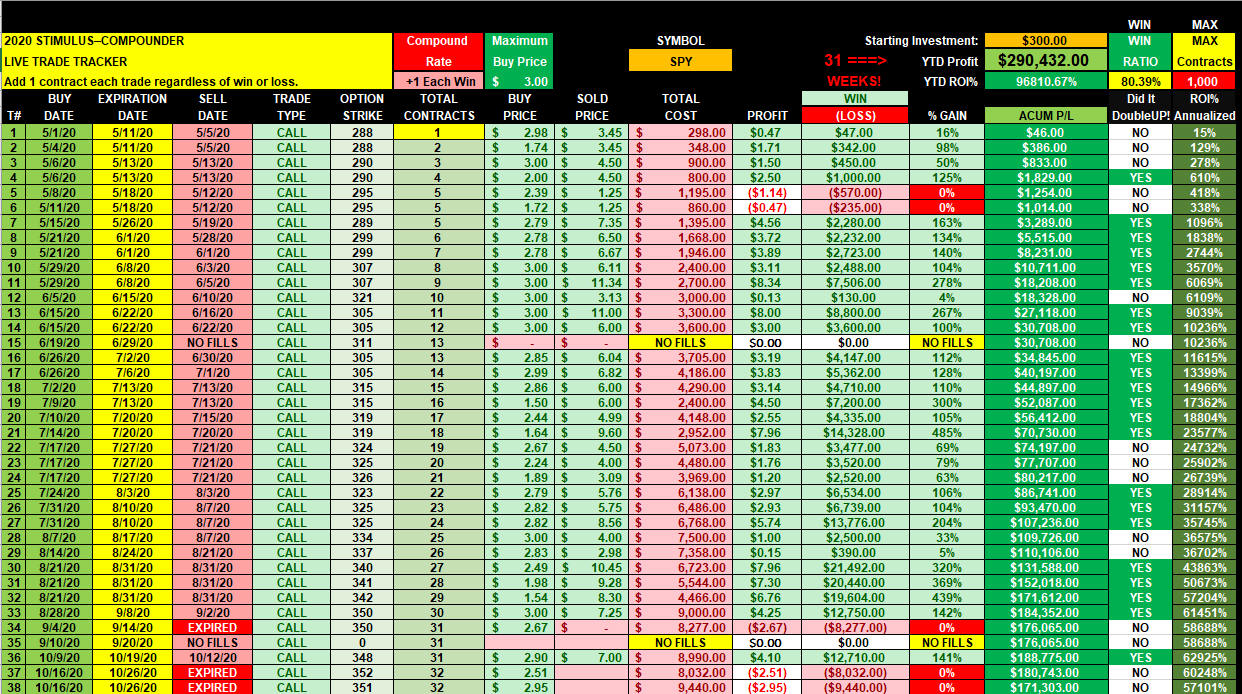Select the $3.00 maximum buy price cell
The width and height of the screenshot is (1242, 694).
coord(519,81)
